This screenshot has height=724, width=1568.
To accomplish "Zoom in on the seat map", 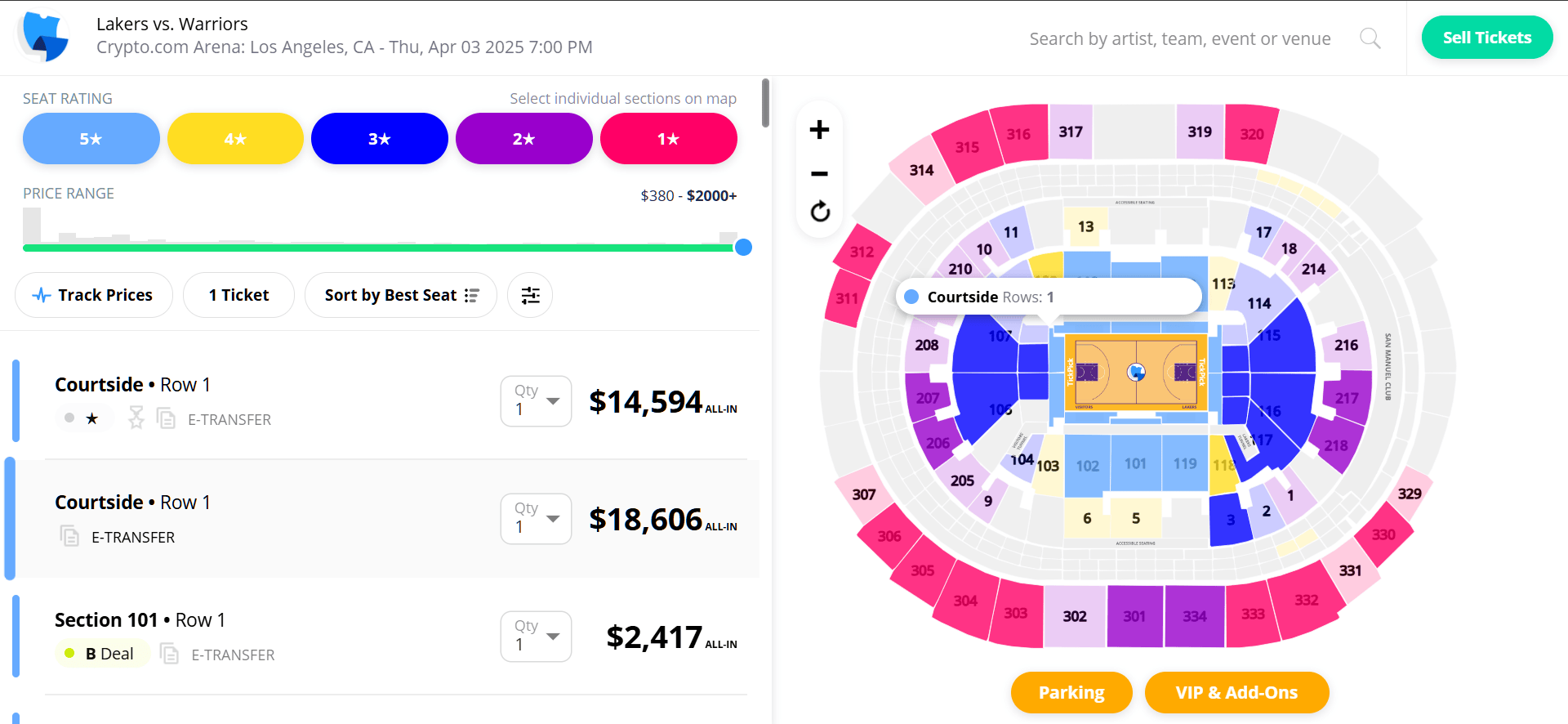I will [819, 129].
